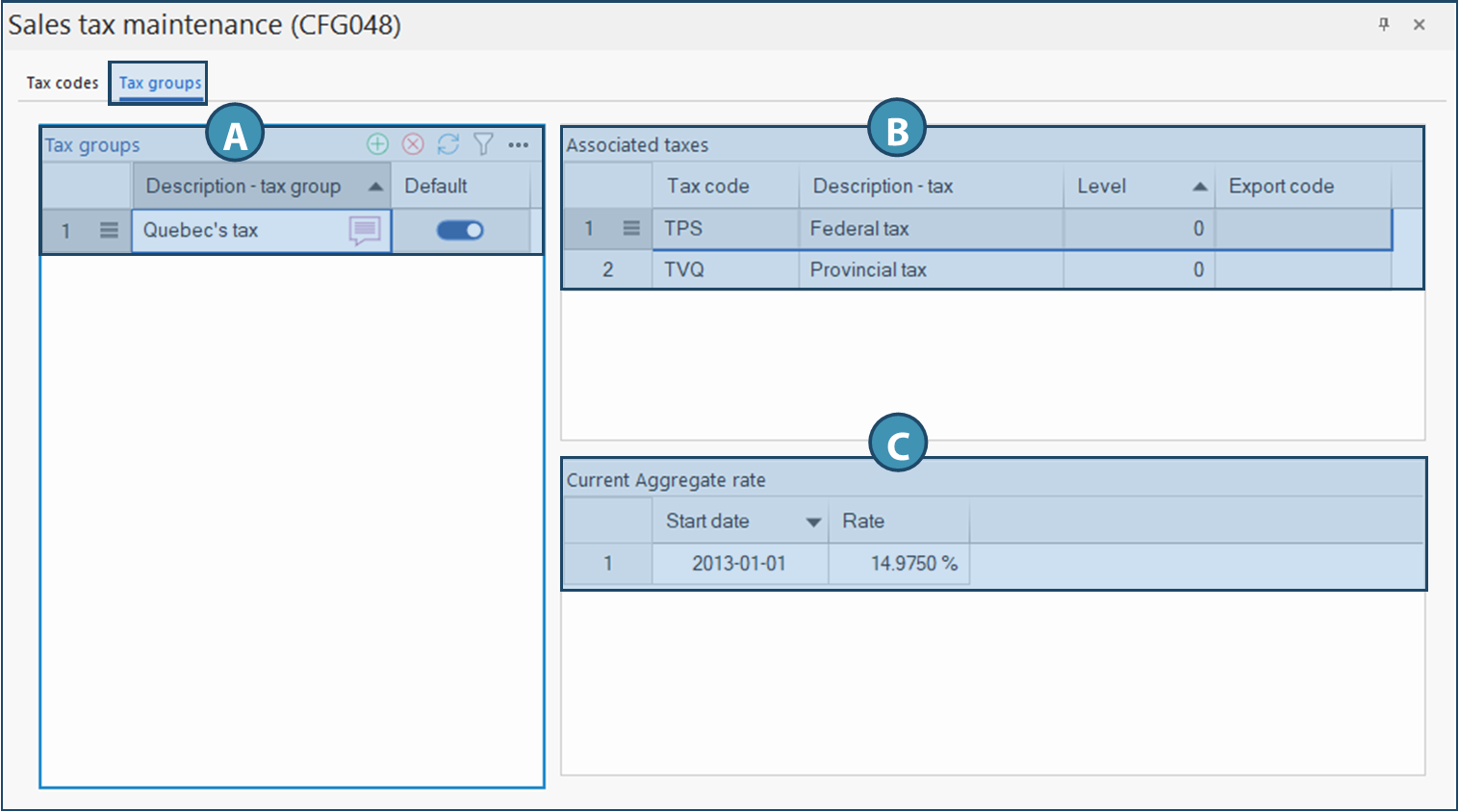Sort Start date column with its arrow

tap(813, 521)
